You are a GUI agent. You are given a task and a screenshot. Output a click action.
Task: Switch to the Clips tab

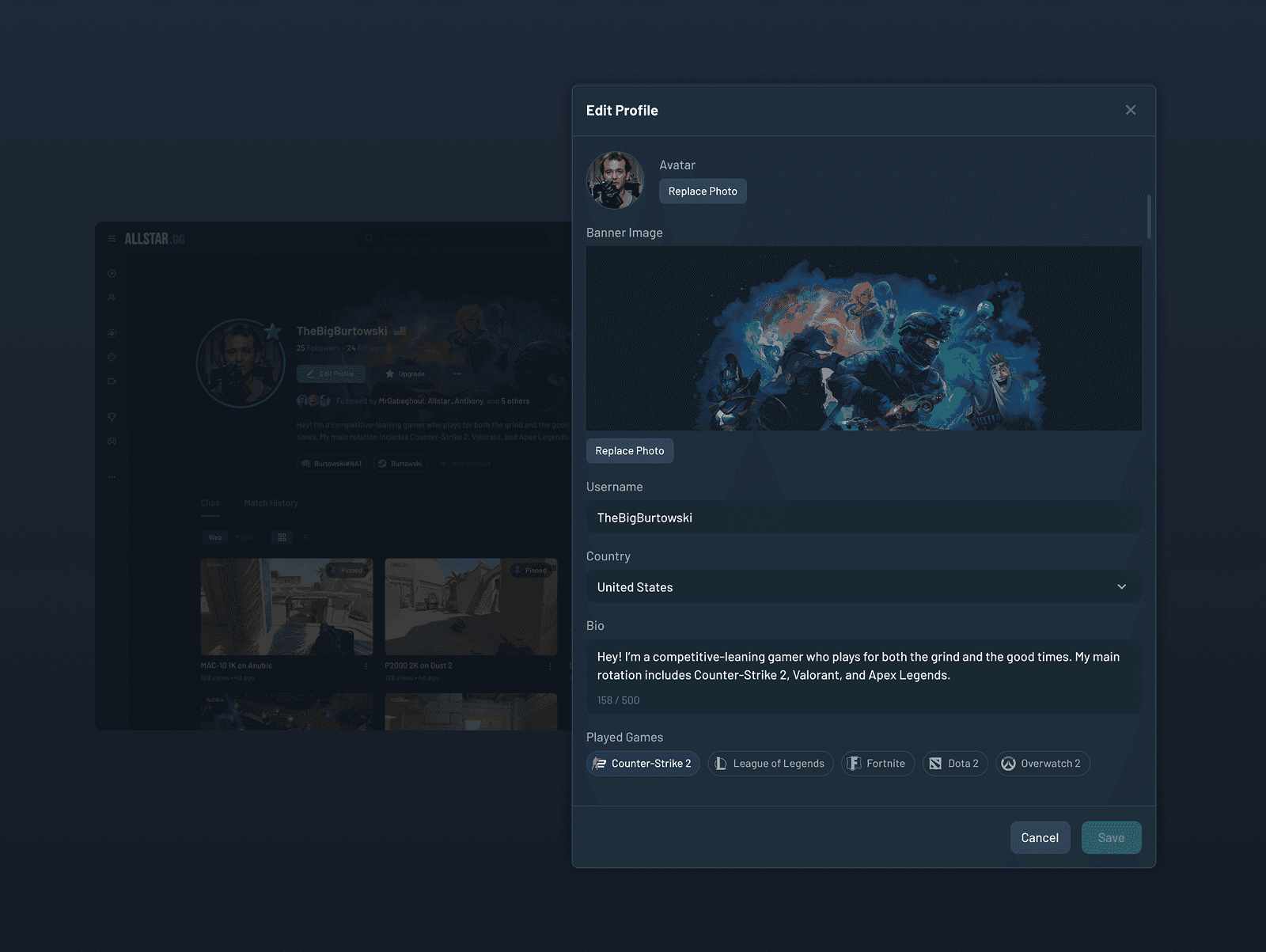pyautogui.click(x=210, y=503)
